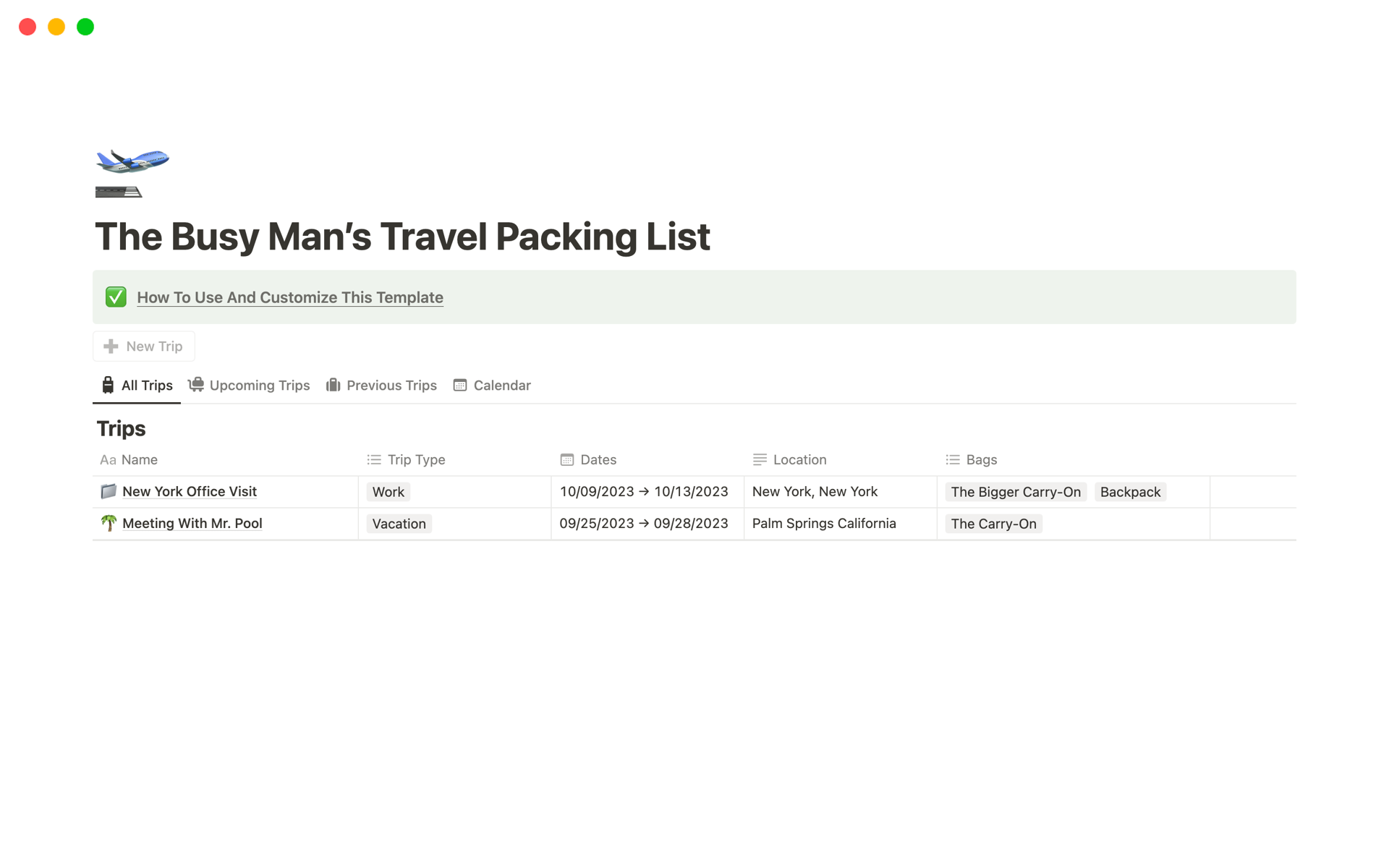Select the All Trips tab
The width and height of the screenshot is (1389, 868).
pyautogui.click(x=137, y=386)
